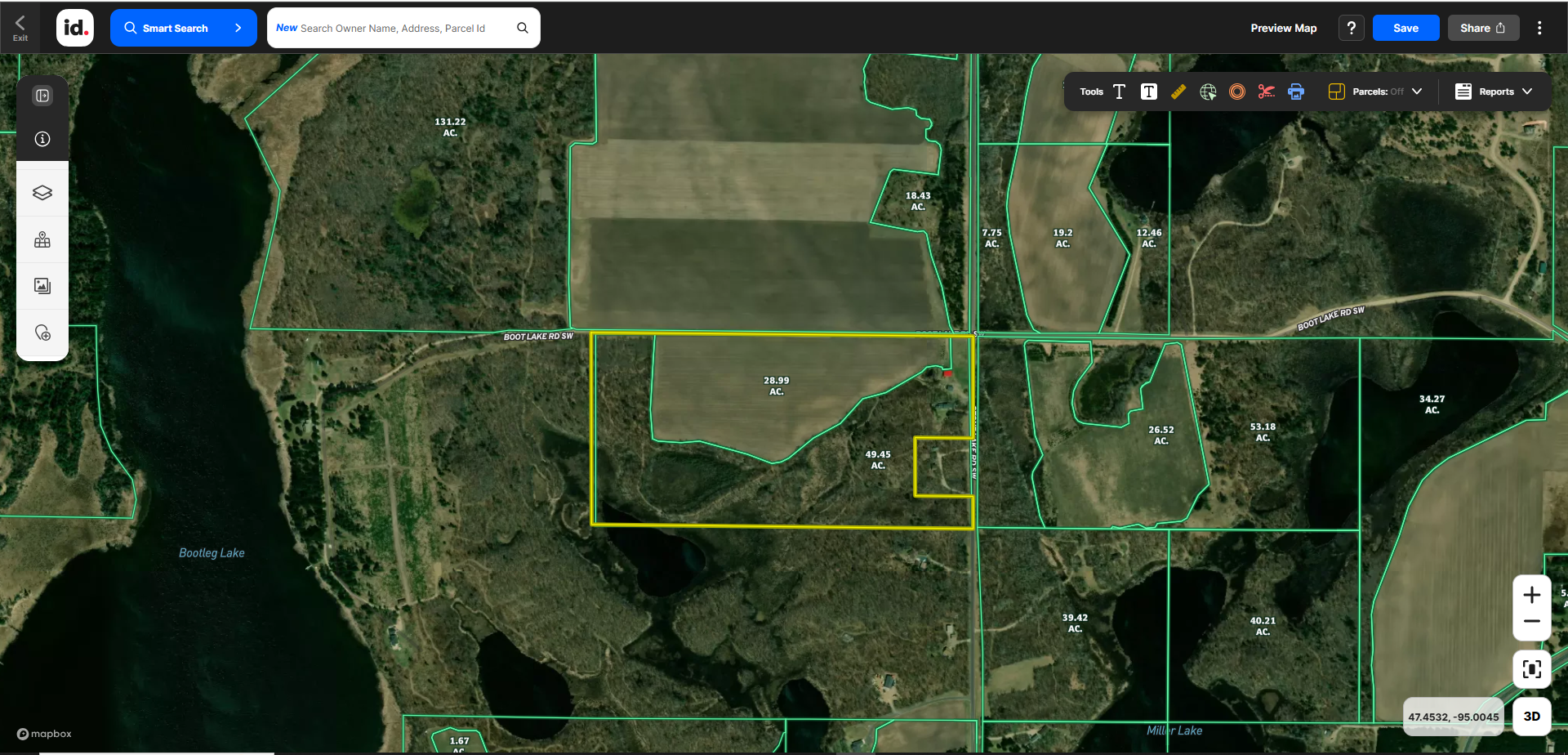Open the overflow kebab menu
Image resolution: width=1568 pixels, height=755 pixels.
tap(1539, 27)
